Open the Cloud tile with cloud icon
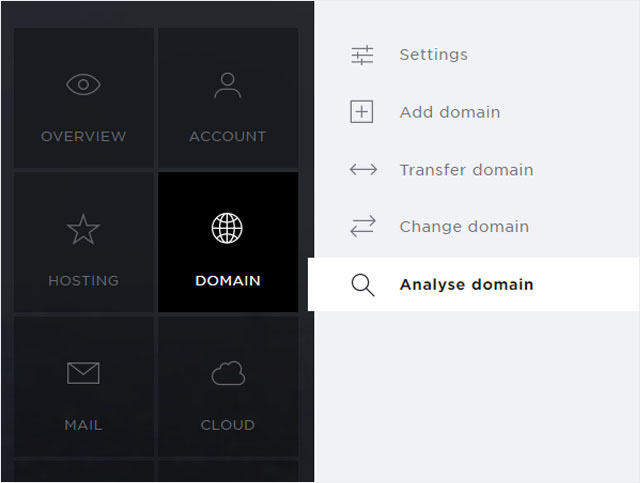The width and height of the screenshot is (640, 483). [x=228, y=386]
